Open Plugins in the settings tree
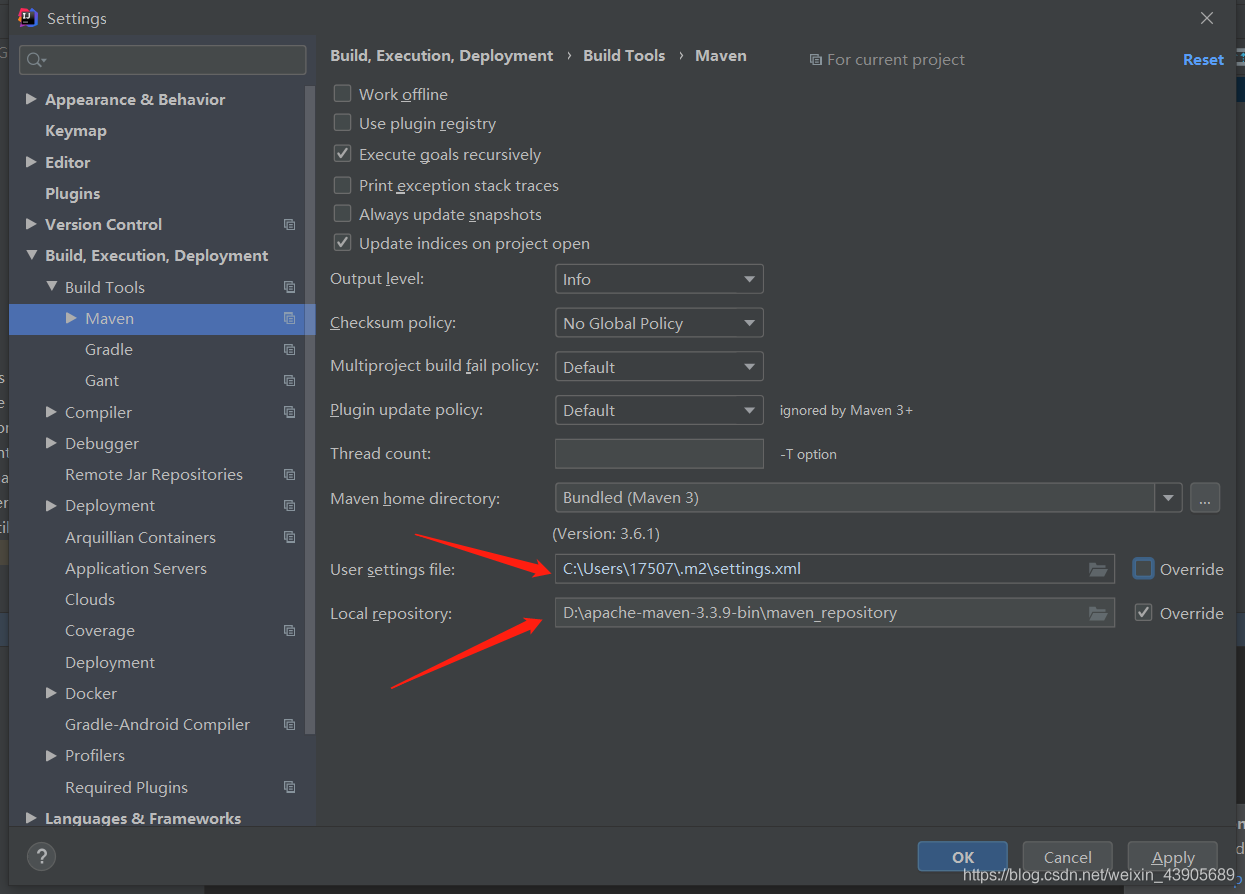 click(73, 193)
